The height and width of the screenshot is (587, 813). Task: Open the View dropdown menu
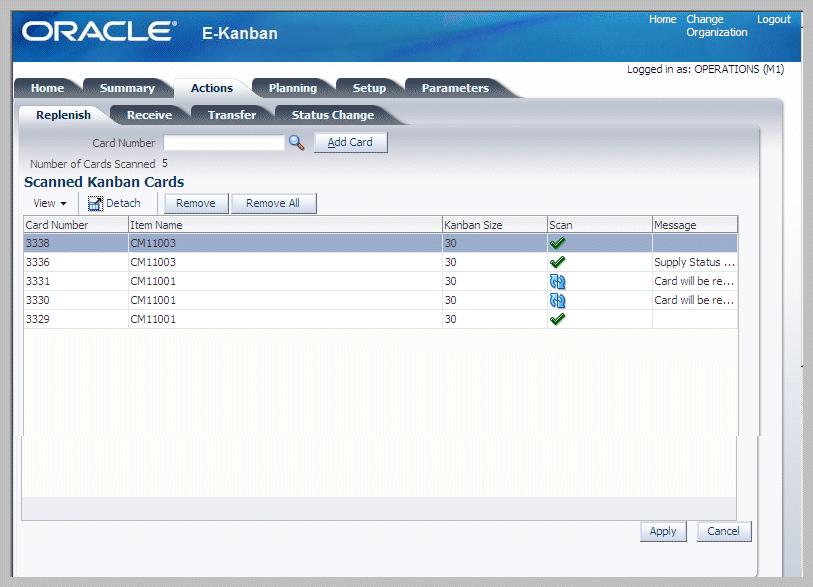(x=50, y=203)
